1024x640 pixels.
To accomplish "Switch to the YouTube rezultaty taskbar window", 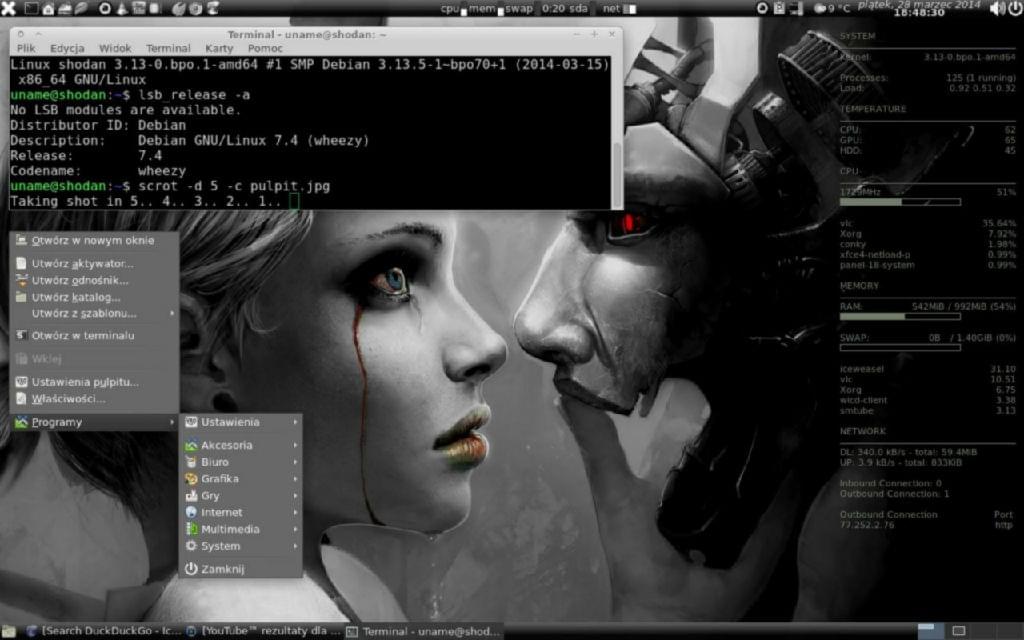I will click(263, 632).
